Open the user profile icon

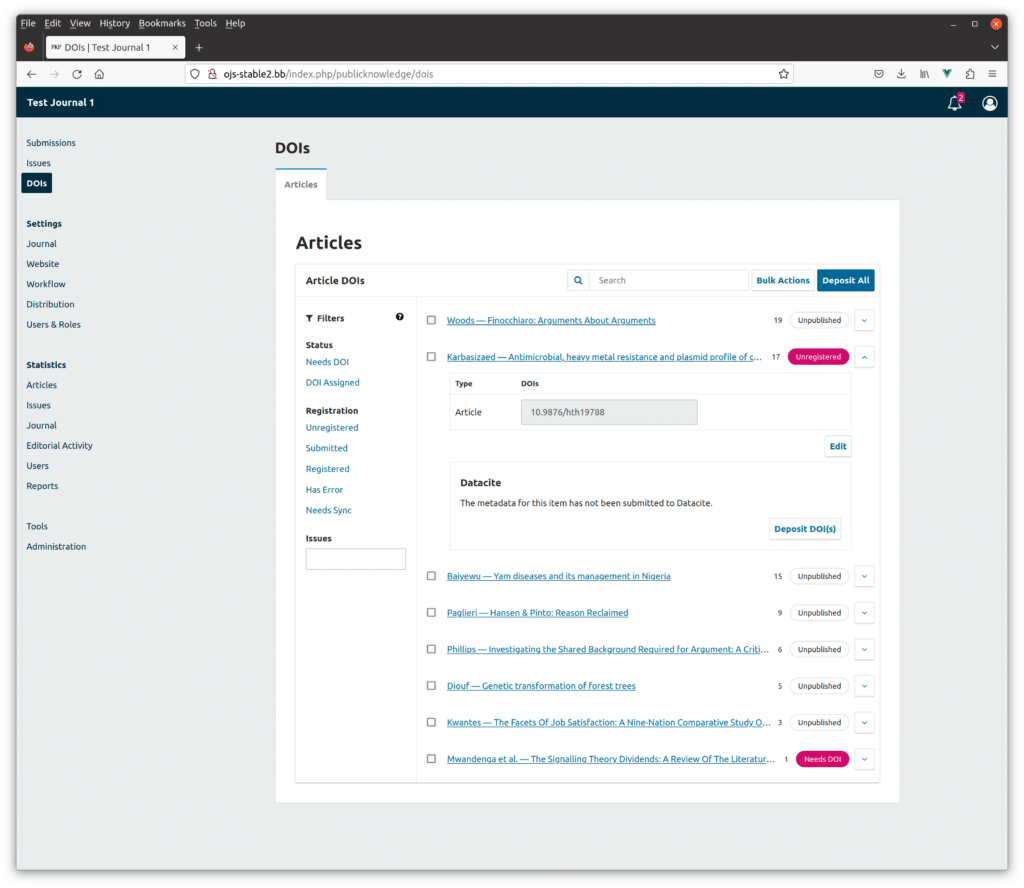click(x=989, y=103)
